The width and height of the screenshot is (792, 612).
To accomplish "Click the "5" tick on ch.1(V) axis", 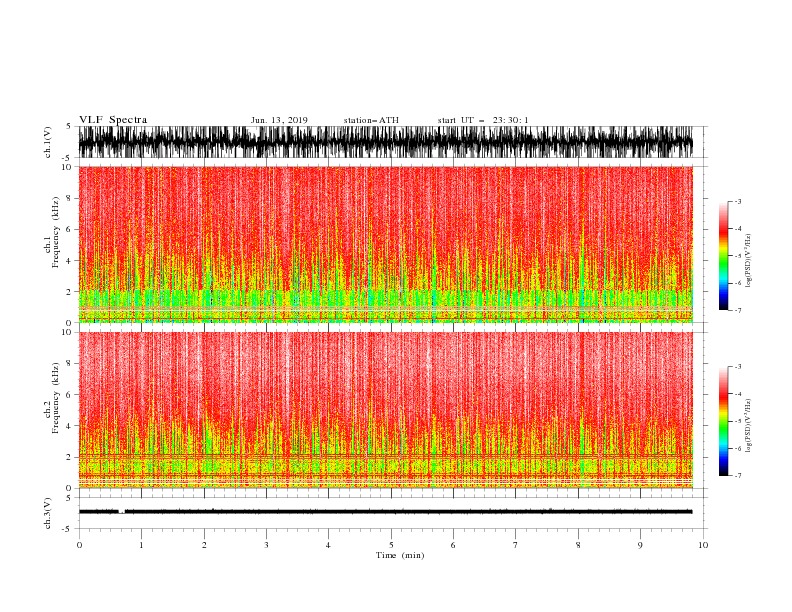I will click(x=69, y=126).
